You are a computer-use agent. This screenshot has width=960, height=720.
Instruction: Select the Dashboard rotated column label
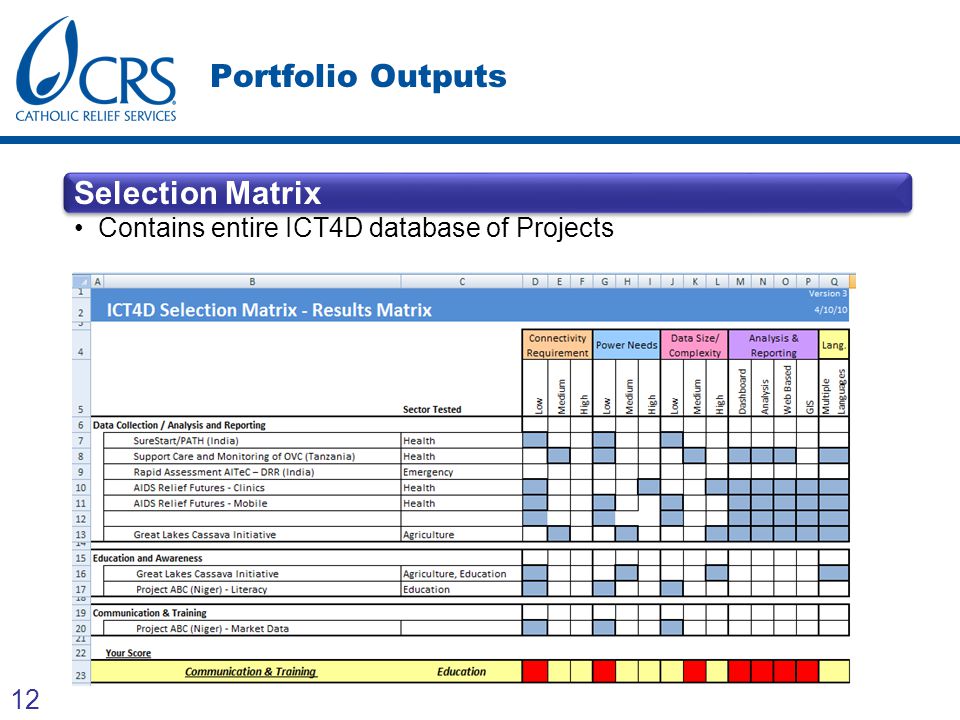click(x=741, y=391)
